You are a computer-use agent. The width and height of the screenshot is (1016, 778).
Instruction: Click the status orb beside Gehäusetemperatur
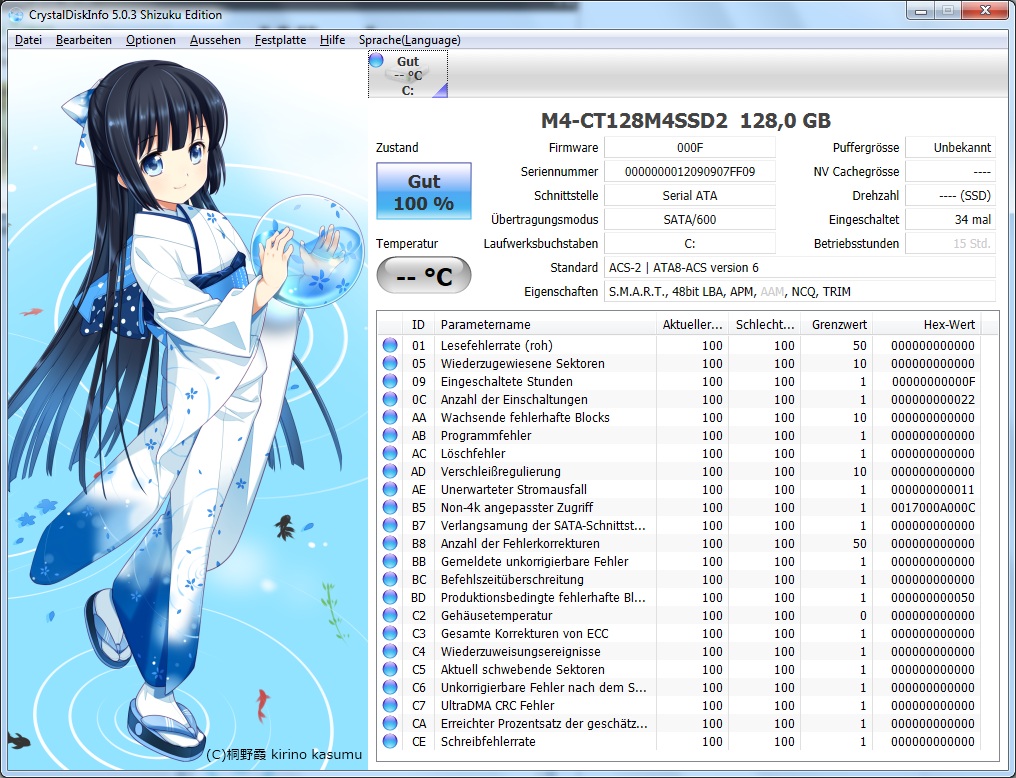390,616
